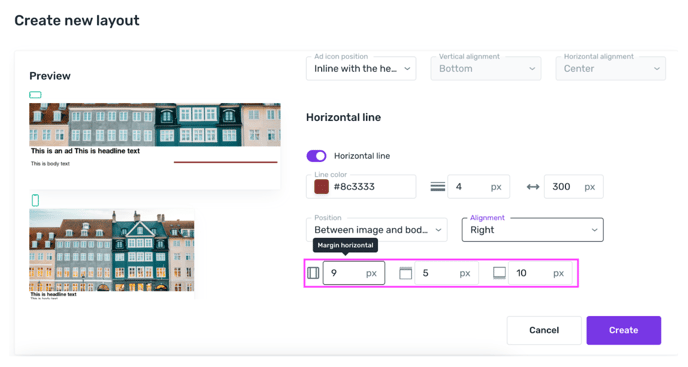
Task: Open the Vertical alignment dropdown
Action: 486,68
